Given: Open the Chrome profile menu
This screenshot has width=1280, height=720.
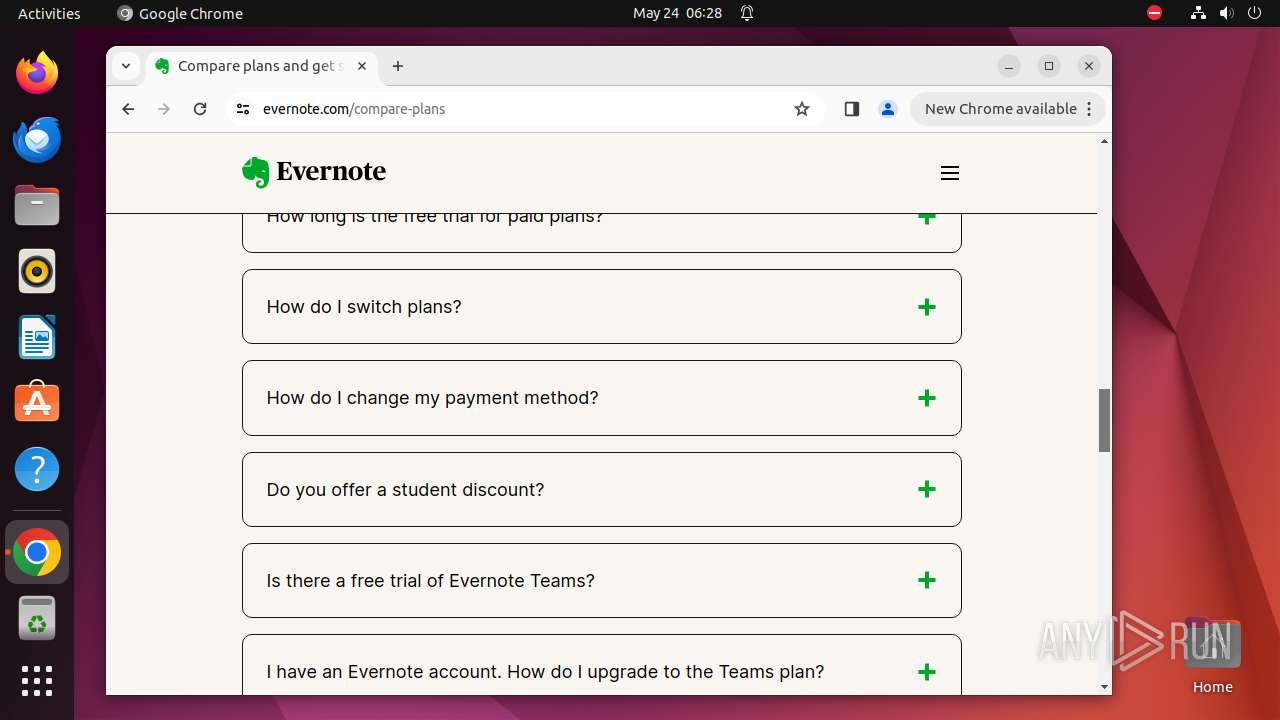Looking at the screenshot, I should pyautogui.click(x=888, y=109).
